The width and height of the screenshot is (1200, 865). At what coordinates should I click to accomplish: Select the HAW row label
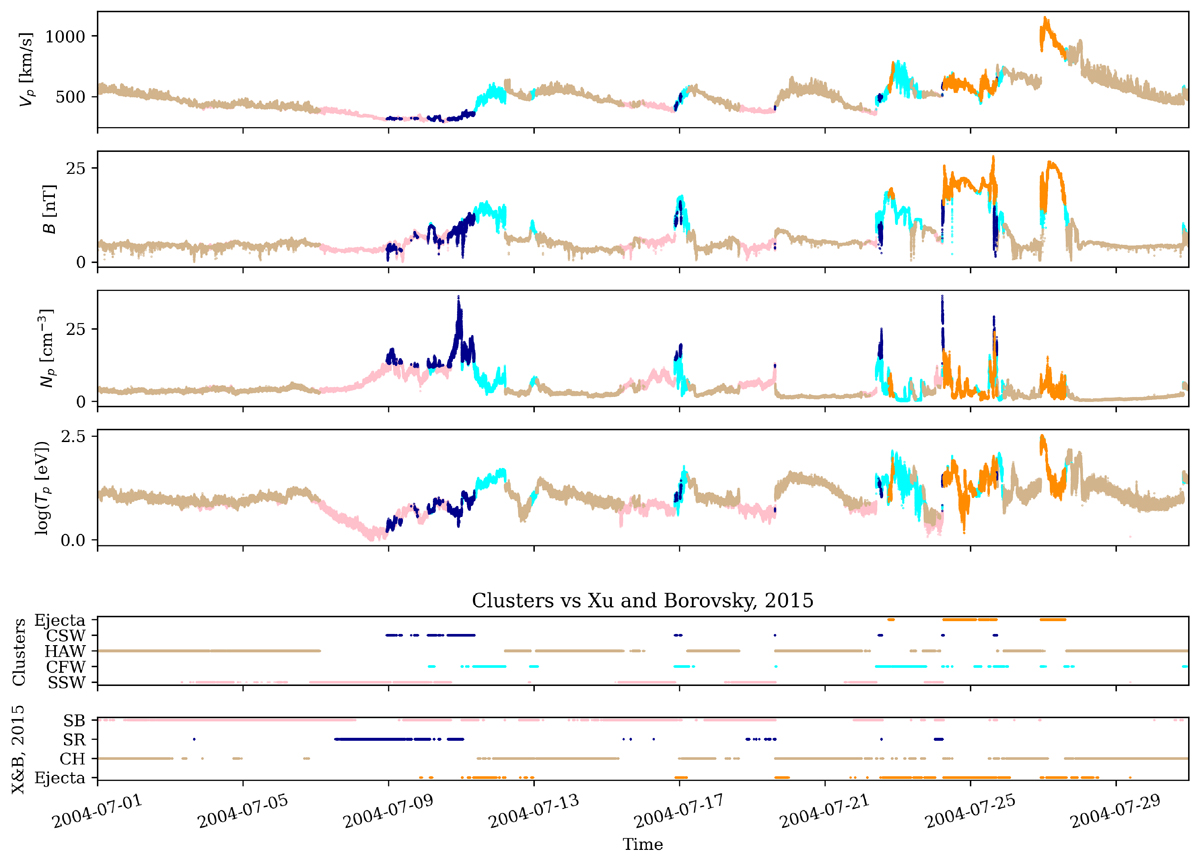[68, 651]
